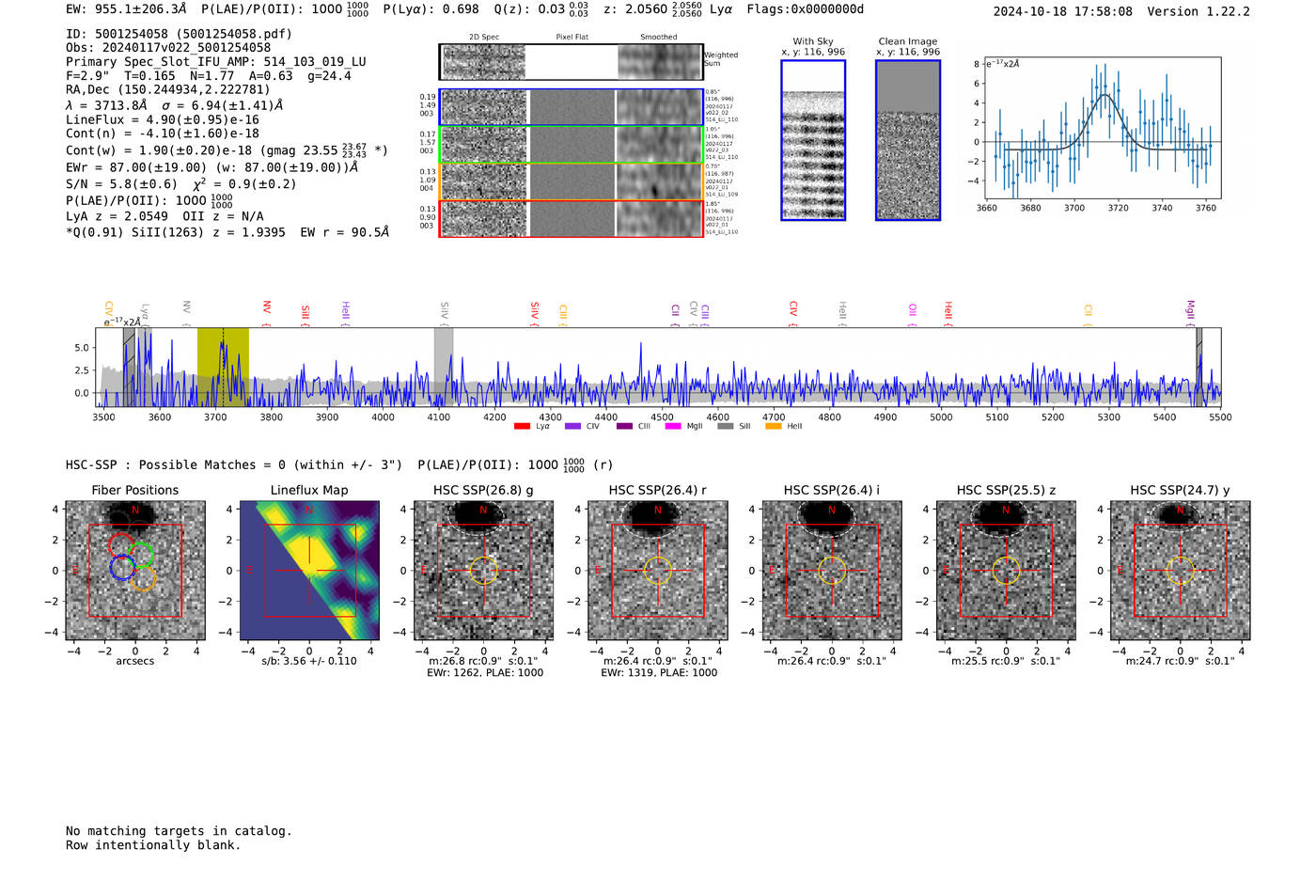
Task: Click the orange fiber circle in Fiber Positions
Action: pyautogui.click(x=143, y=577)
